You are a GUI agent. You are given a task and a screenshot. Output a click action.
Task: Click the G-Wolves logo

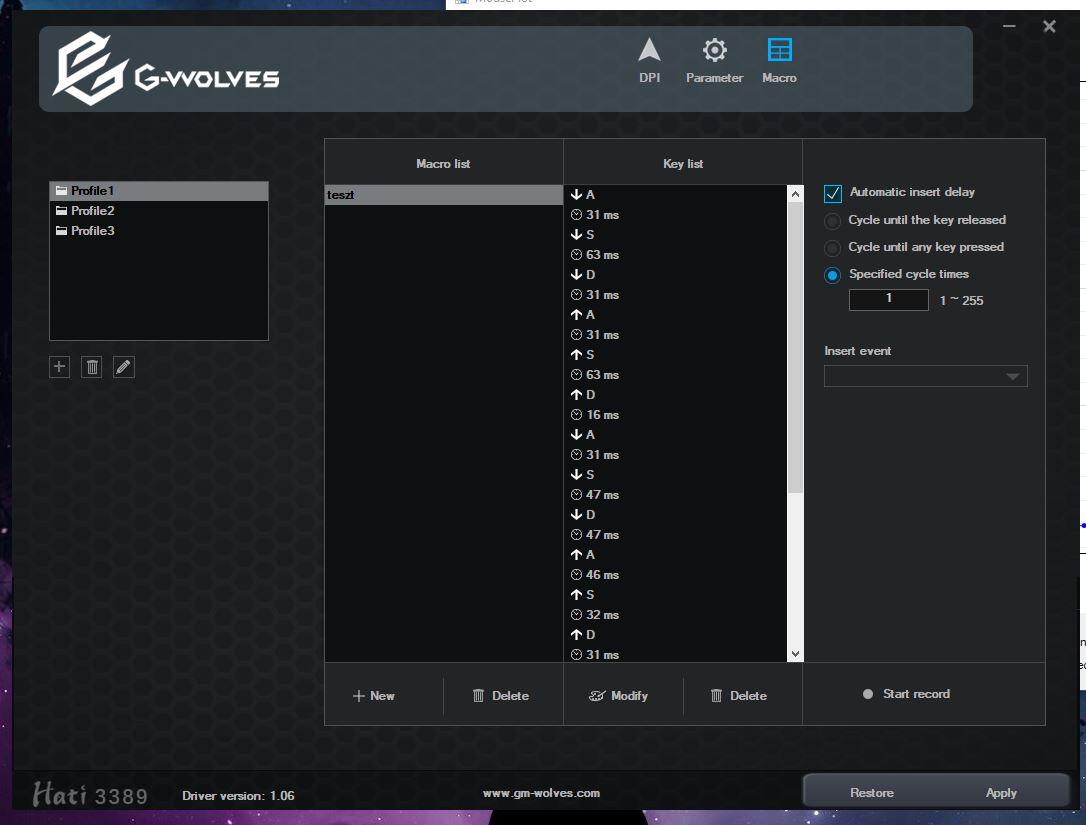pyautogui.click(x=166, y=68)
